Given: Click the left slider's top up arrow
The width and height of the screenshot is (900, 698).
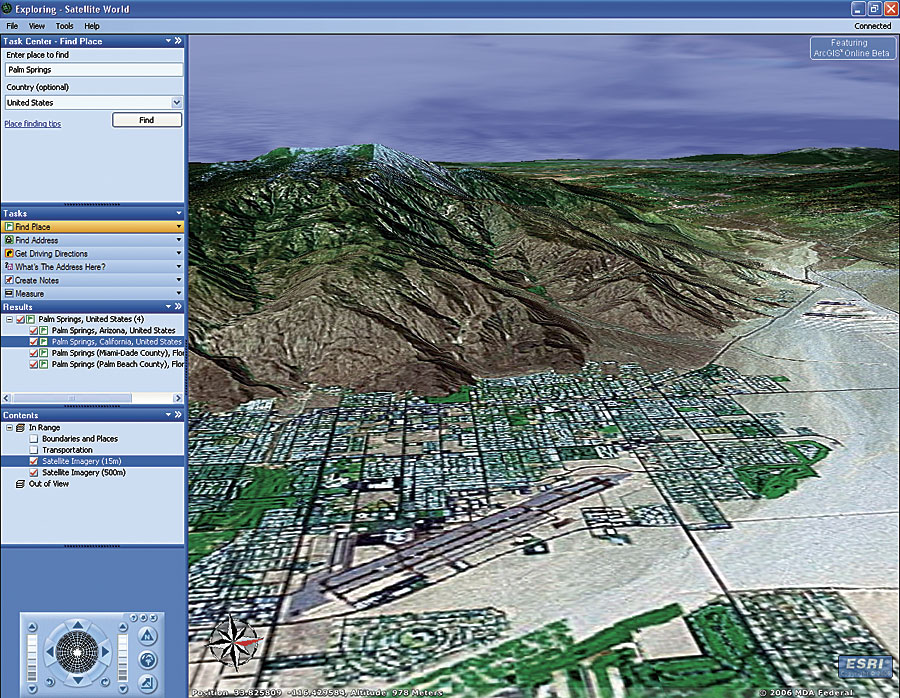Looking at the screenshot, I should [32, 627].
